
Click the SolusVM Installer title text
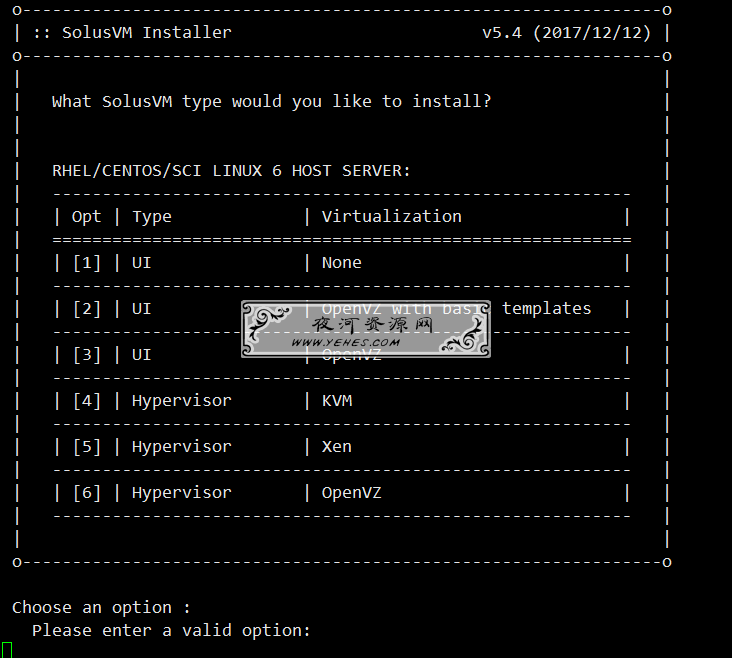pyautogui.click(x=147, y=33)
